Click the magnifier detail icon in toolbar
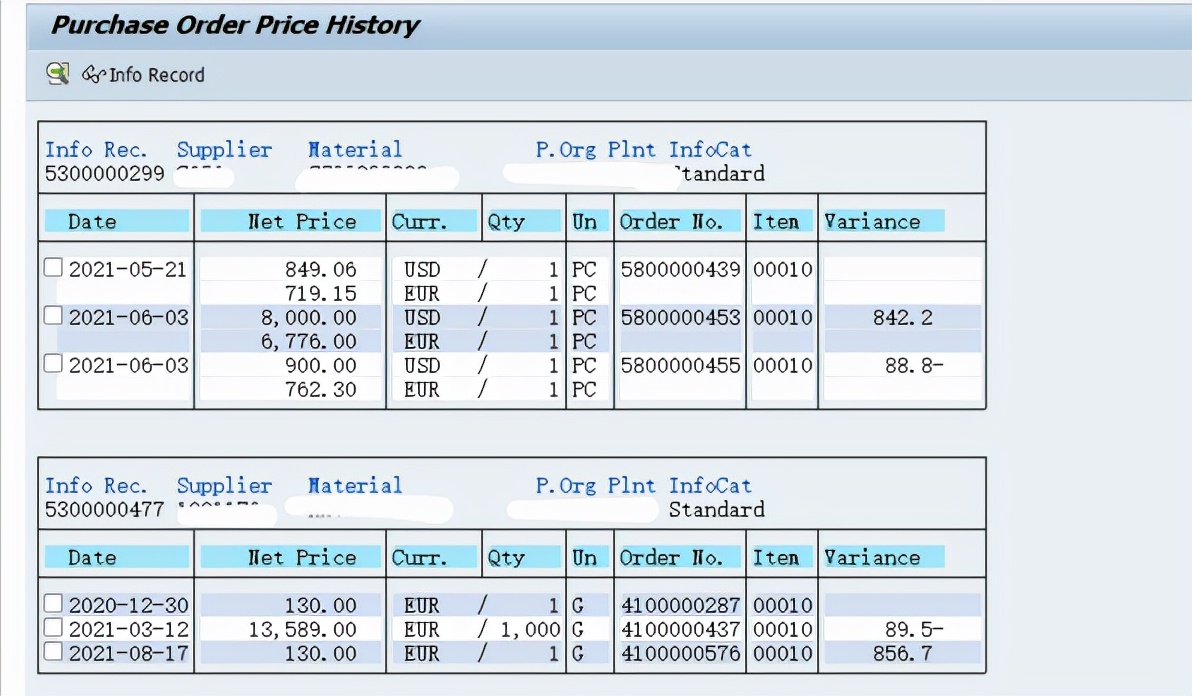This screenshot has width=1192, height=696. [x=58, y=74]
